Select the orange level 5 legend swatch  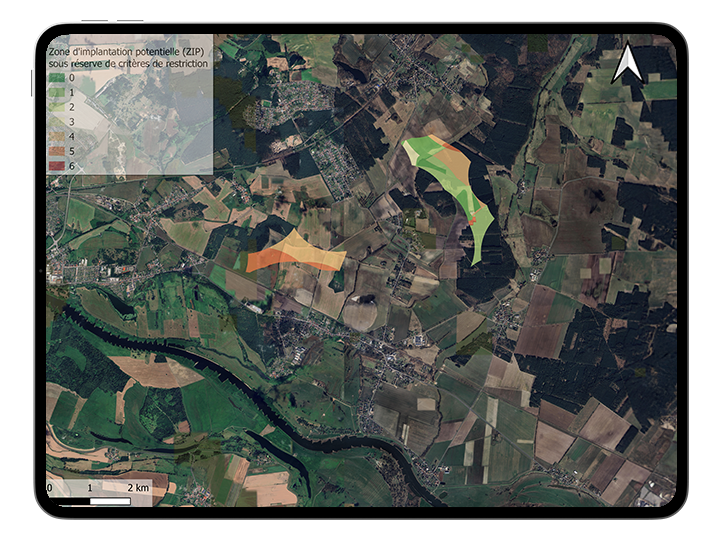coord(57,149)
